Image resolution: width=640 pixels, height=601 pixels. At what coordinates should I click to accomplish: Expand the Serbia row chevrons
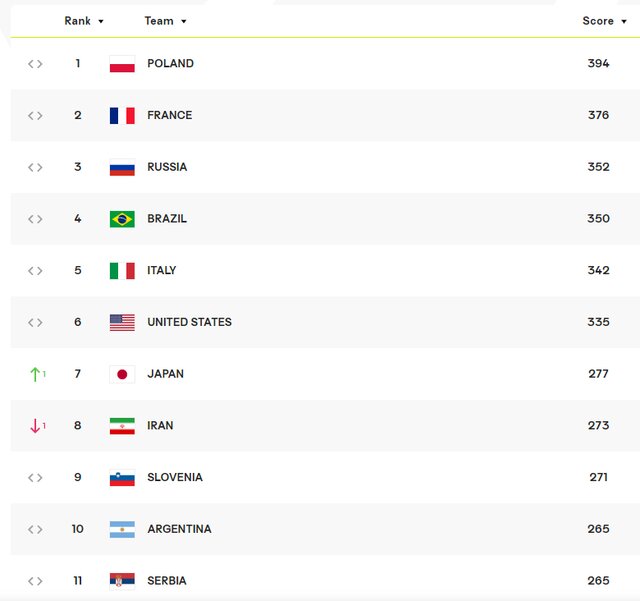35,581
